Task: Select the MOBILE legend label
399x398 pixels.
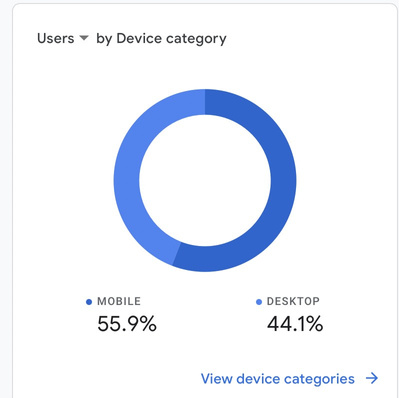Action: (x=119, y=301)
